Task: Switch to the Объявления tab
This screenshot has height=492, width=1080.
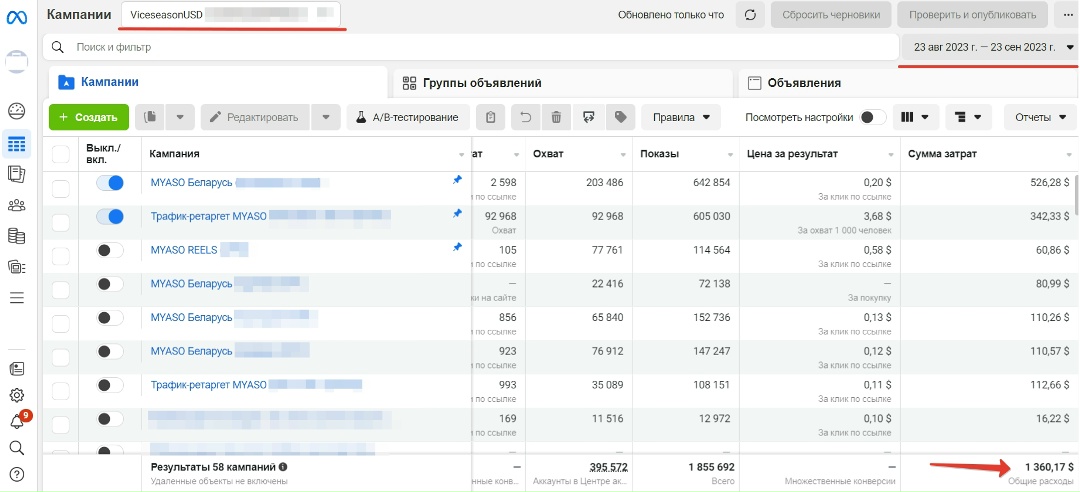Action: point(908,83)
